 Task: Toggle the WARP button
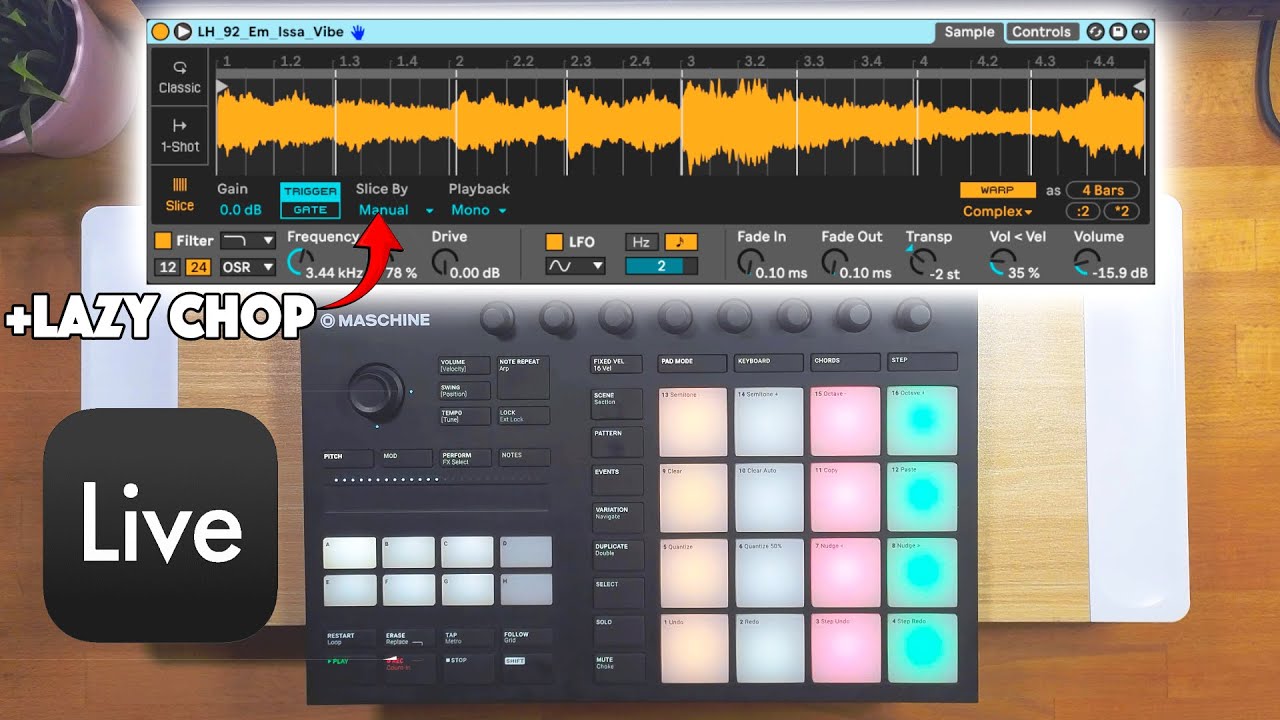(x=996, y=190)
